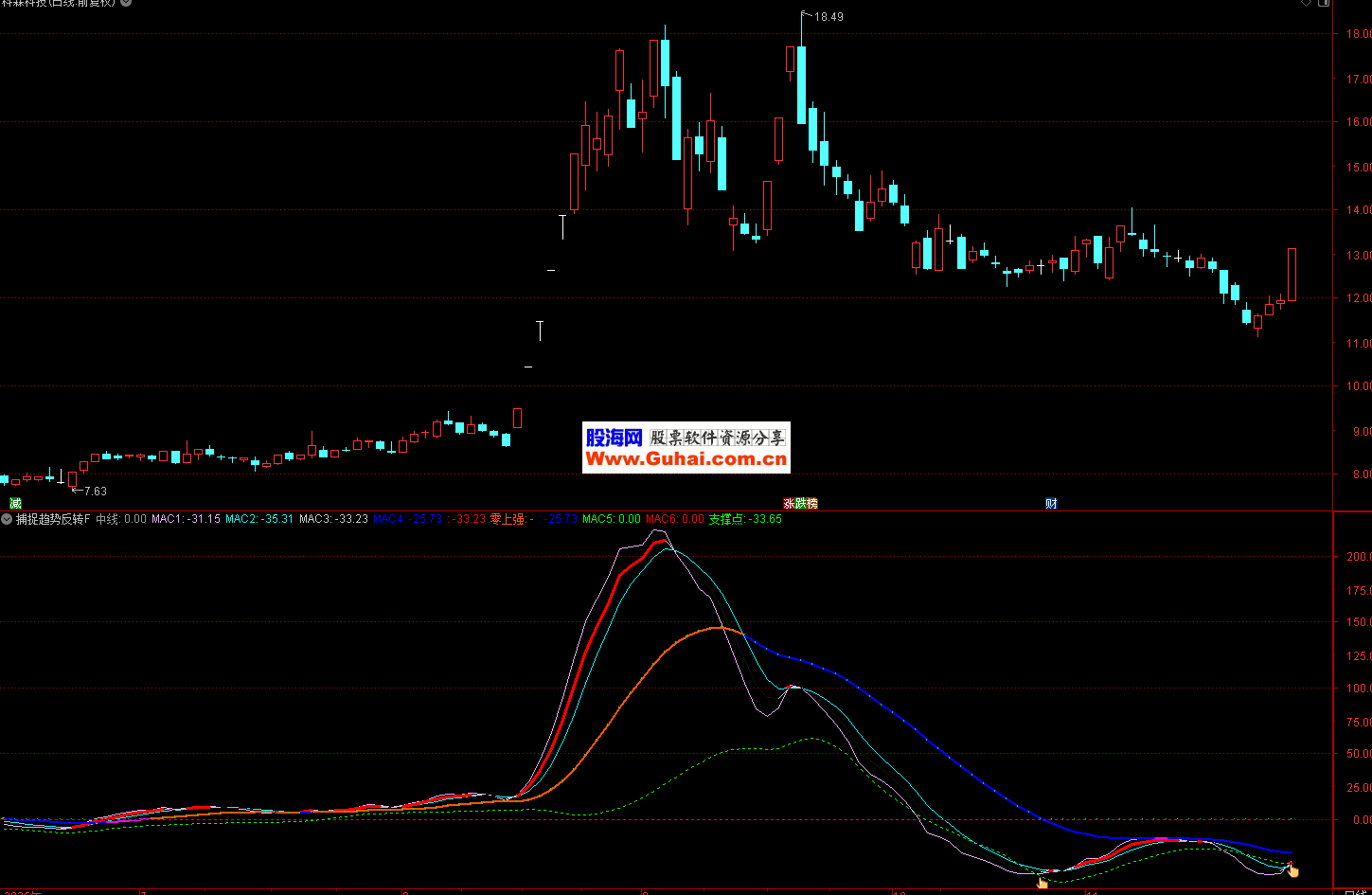Click the tall cyan candlestick at the 18.49 peak
The height and width of the screenshot is (895, 1372).
click(801, 85)
